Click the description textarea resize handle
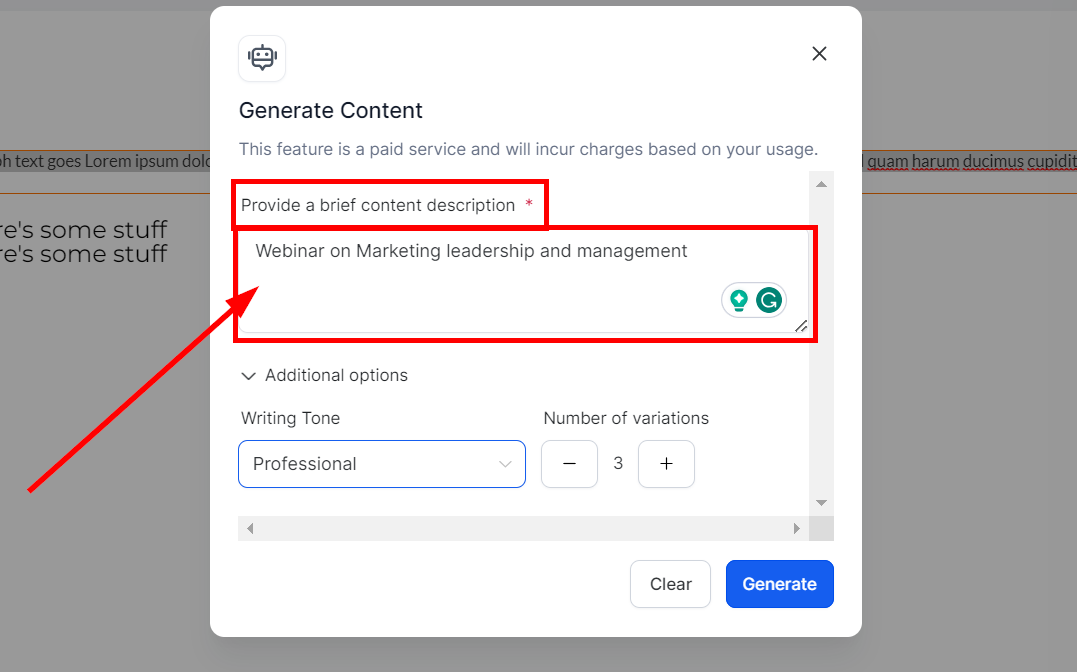 [x=801, y=326]
